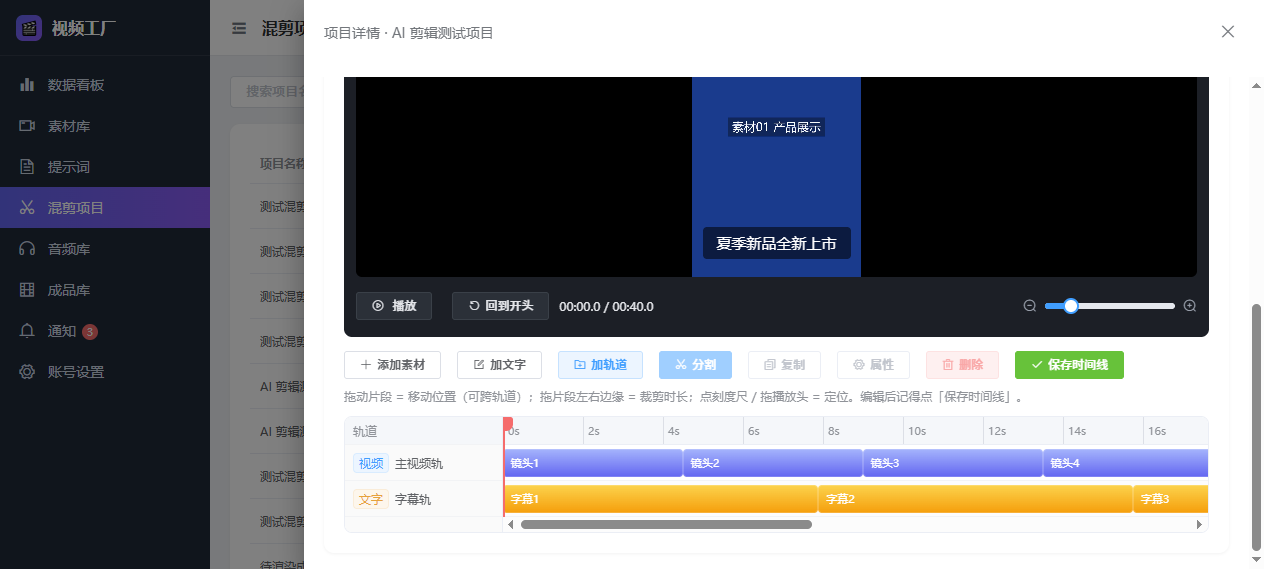Click the zoom out magnifier icon
Screen dimensions: 1264x569
pos(1030,306)
